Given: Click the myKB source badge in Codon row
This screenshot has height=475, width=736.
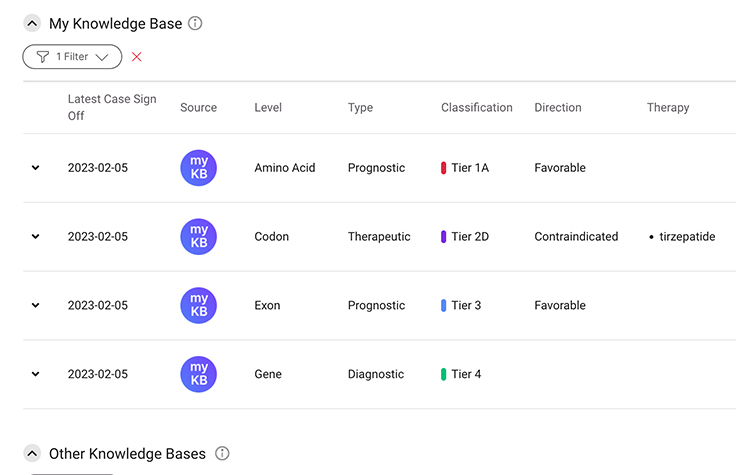Looking at the screenshot, I should pos(198,237).
